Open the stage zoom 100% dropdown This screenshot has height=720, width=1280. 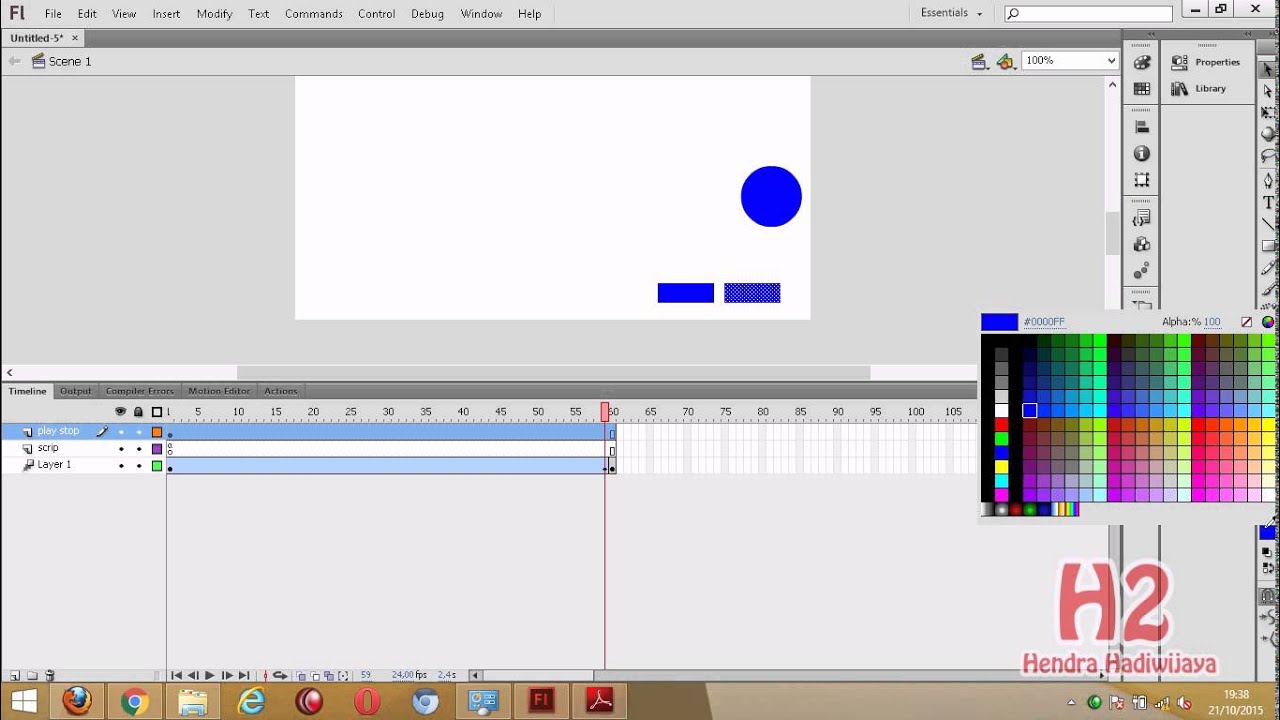[x=1069, y=61]
